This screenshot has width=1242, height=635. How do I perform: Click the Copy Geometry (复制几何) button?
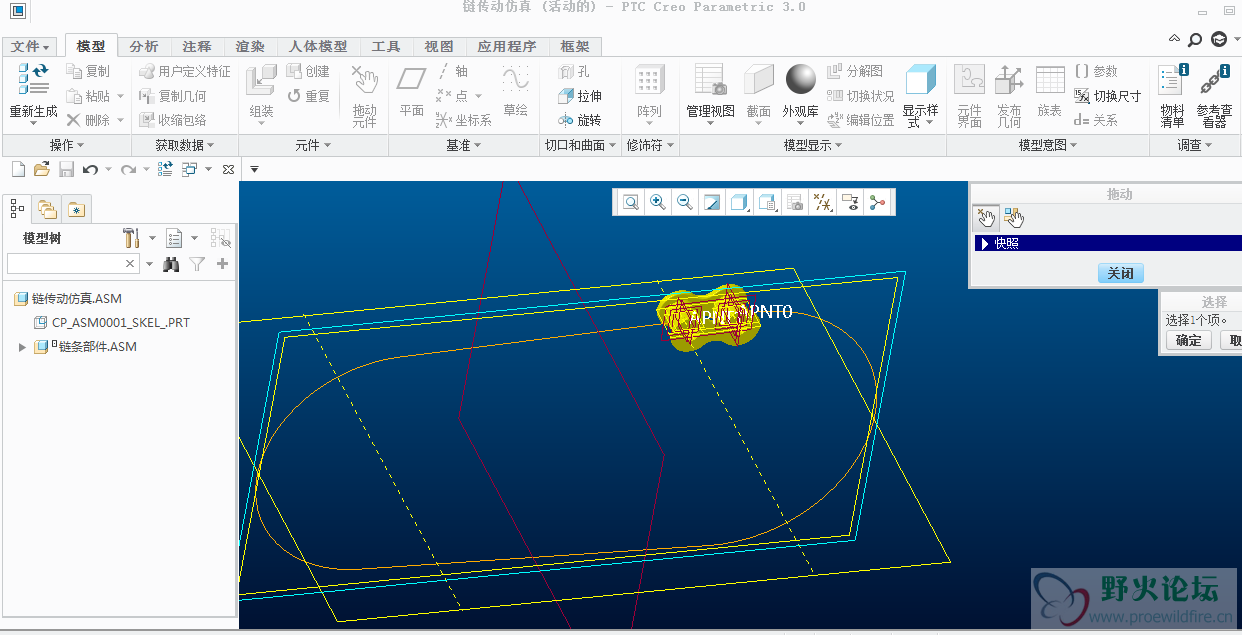pyautogui.click(x=172, y=96)
